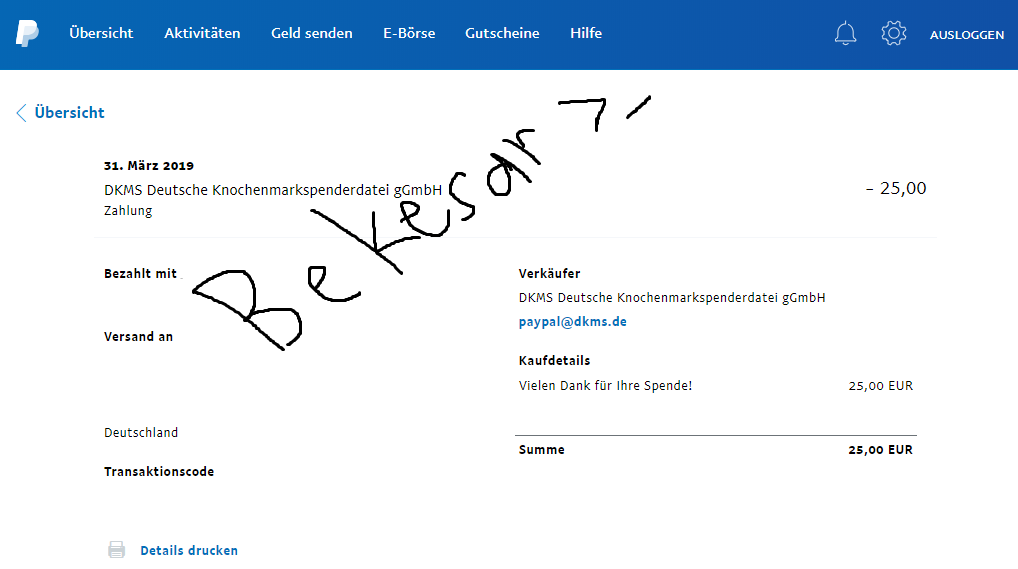Click the back chevron next to Übersicht
1018x569 pixels.
(21, 112)
